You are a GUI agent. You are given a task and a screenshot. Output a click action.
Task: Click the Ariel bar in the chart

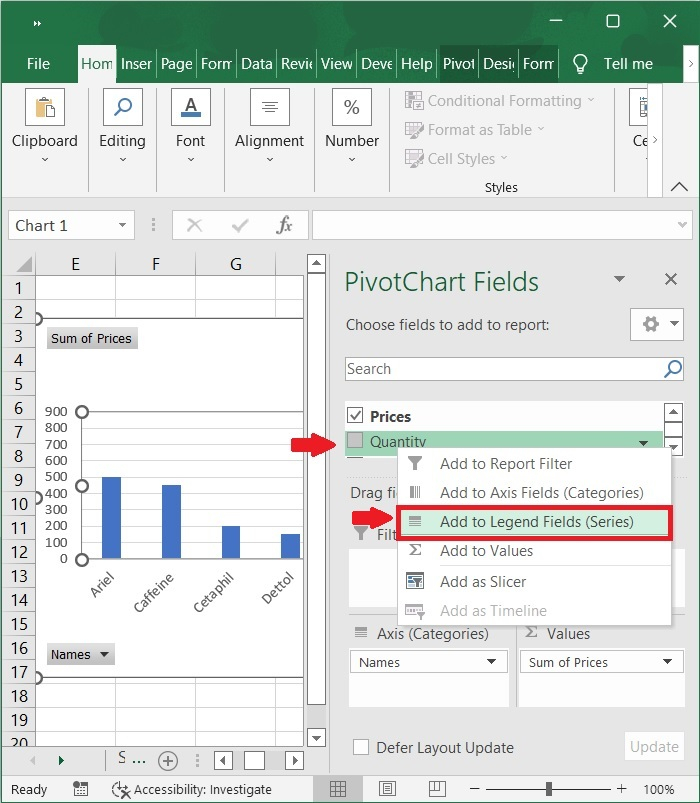pyautogui.click(x=112, y=518)
